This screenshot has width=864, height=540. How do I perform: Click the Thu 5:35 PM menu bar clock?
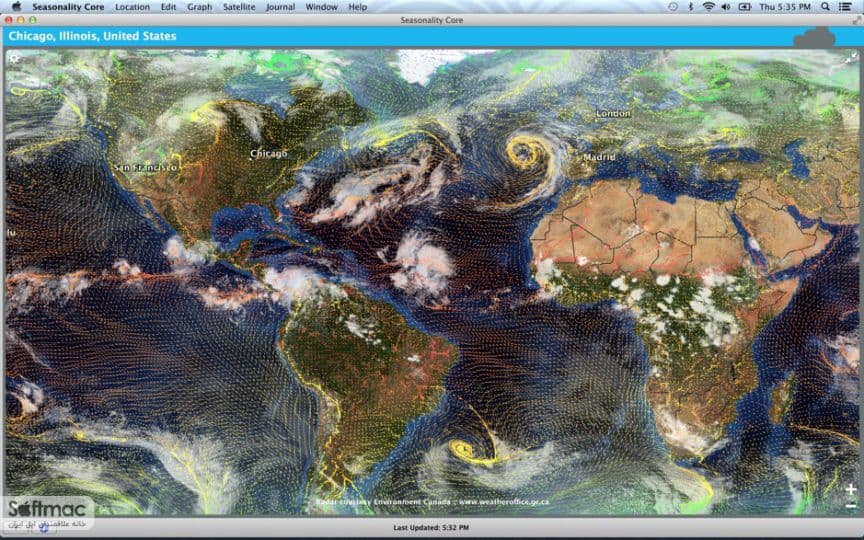point(785,7)
